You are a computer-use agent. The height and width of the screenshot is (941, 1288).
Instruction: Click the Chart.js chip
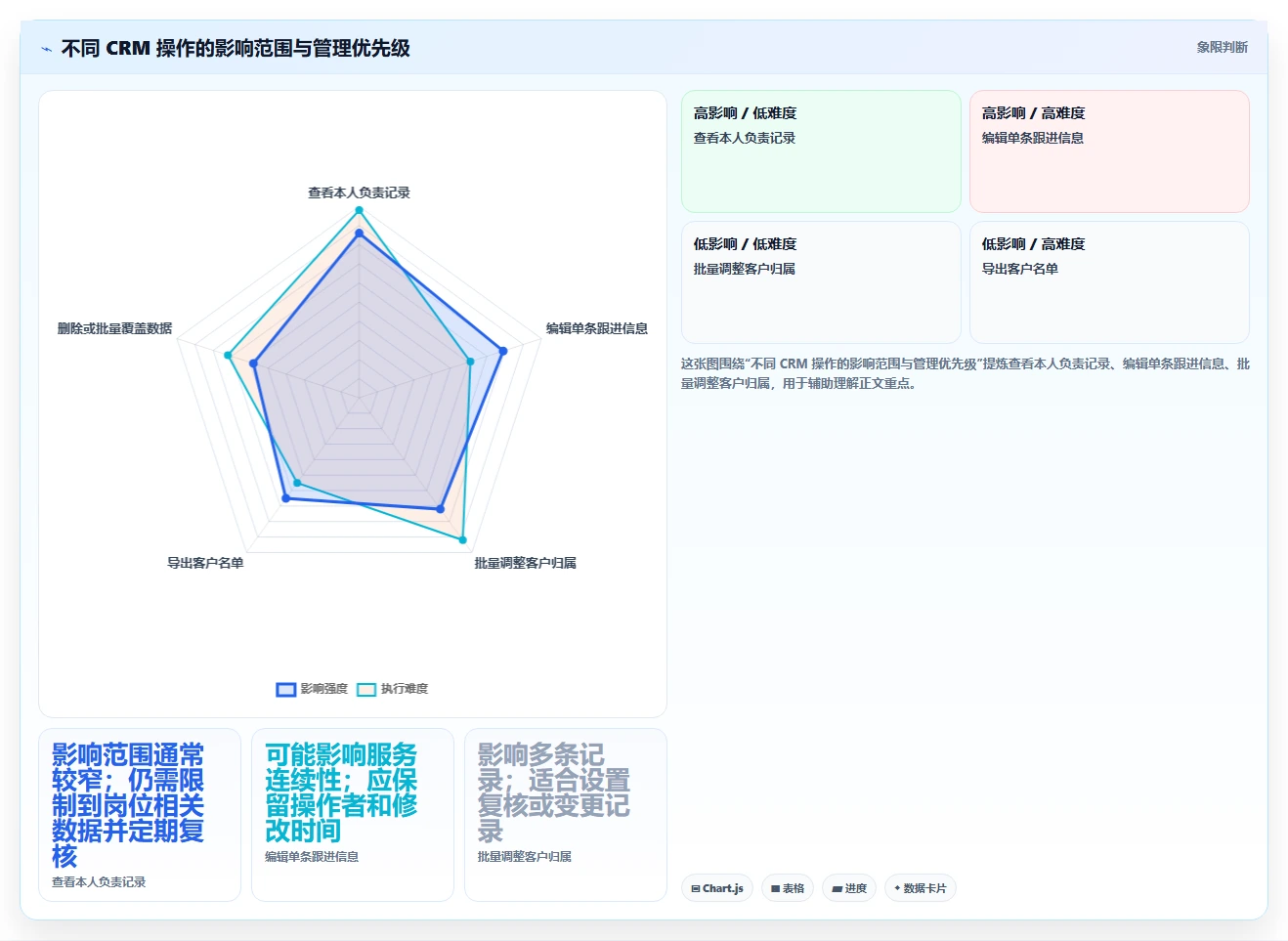tap(716, 888)
